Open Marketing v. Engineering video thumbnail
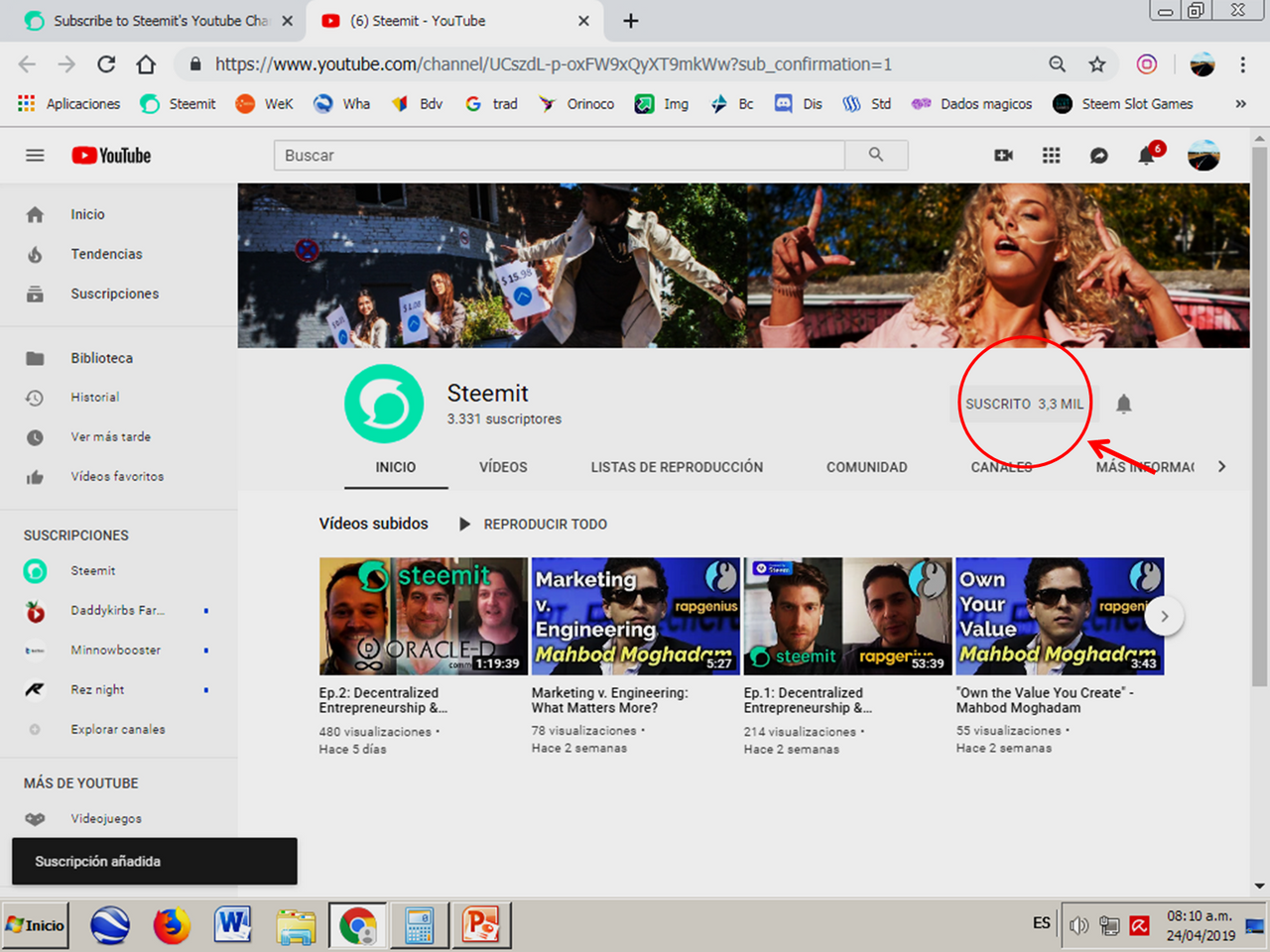This screenshot has width=1270, height=952. (636, 616)
